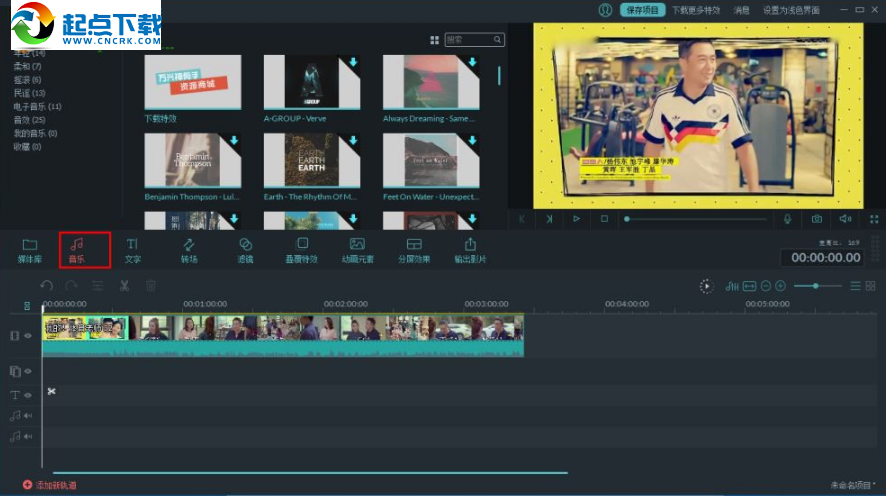Toggle visibility of the main video track
Viewport: 886px width, 496px height.
[28, 336]
